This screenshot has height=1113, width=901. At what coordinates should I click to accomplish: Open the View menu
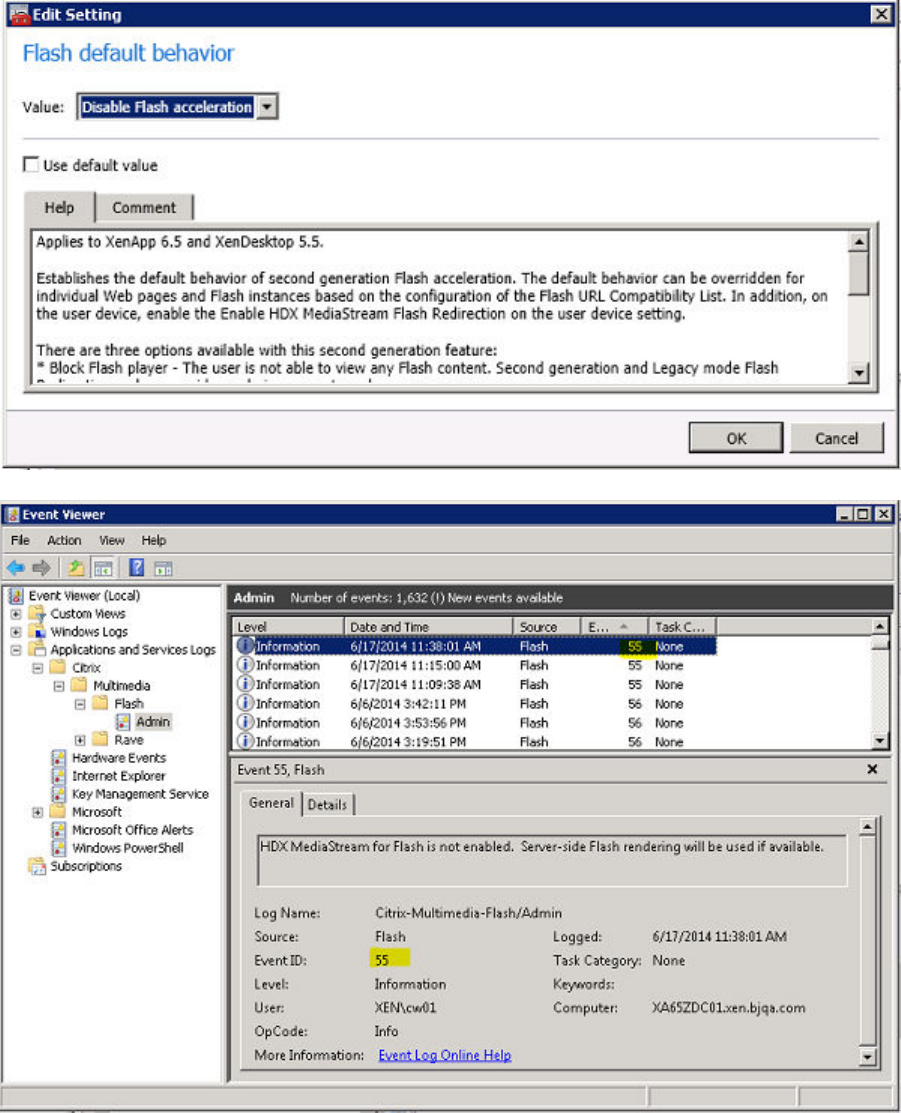pyautogui.click(x=111, y=540)
